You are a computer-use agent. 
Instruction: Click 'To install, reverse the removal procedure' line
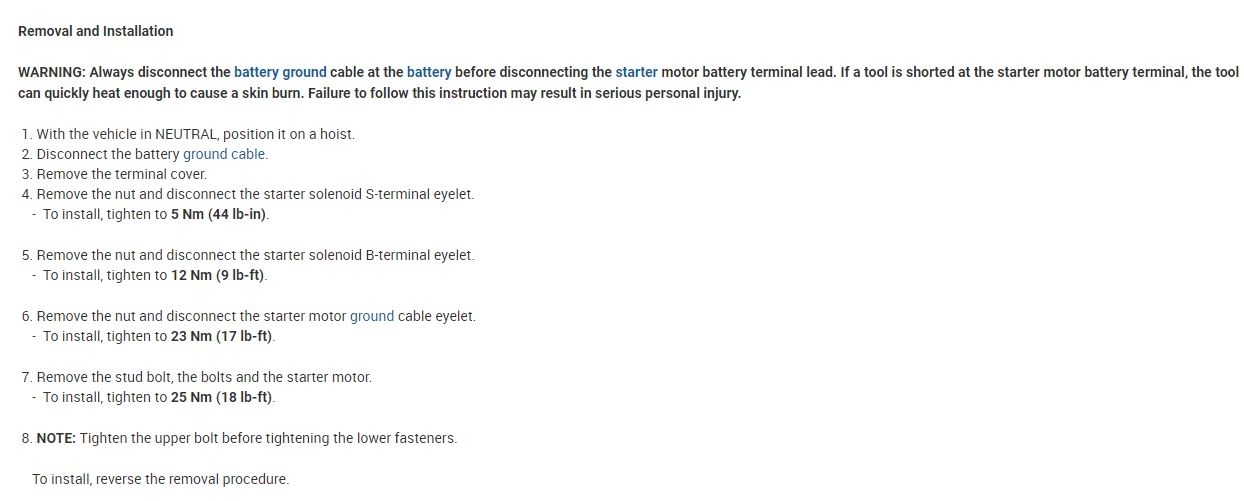[x=160, y=479]
